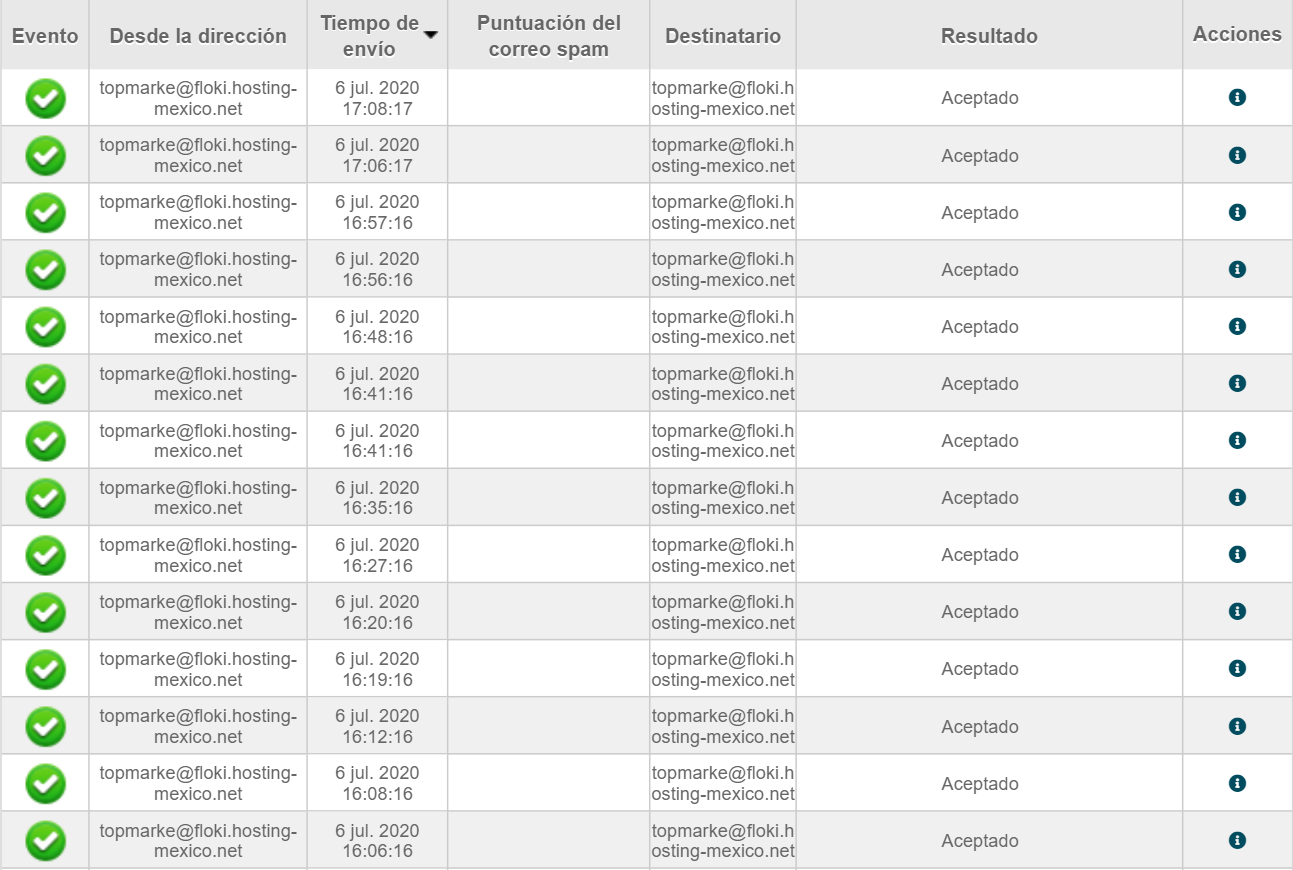Screen dimensions: 1293x870
Task: Click info icon in 16:06:16 row
Action: tap(1237, 840)
